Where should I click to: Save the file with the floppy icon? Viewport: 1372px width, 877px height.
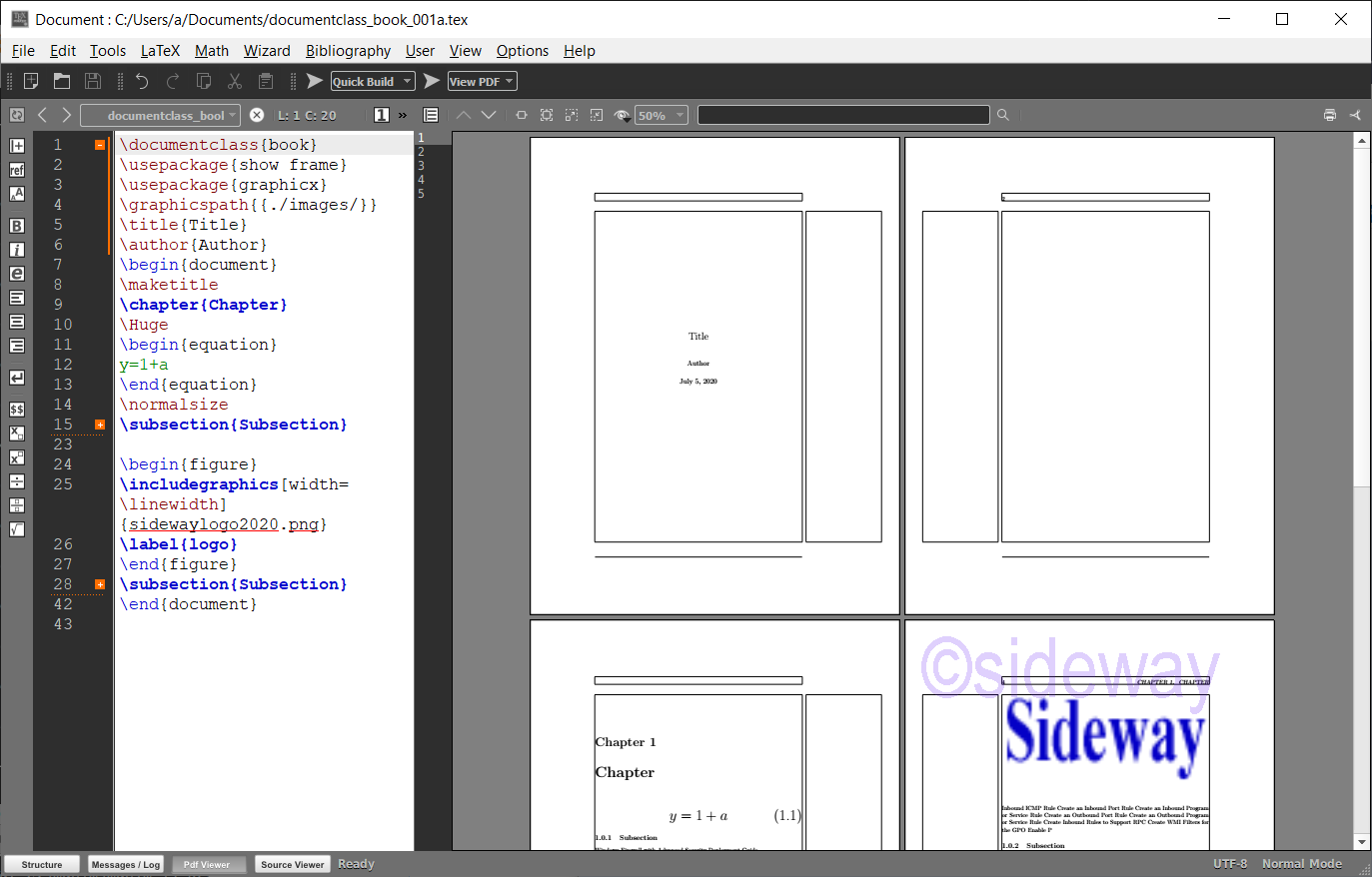coord(93,81)
